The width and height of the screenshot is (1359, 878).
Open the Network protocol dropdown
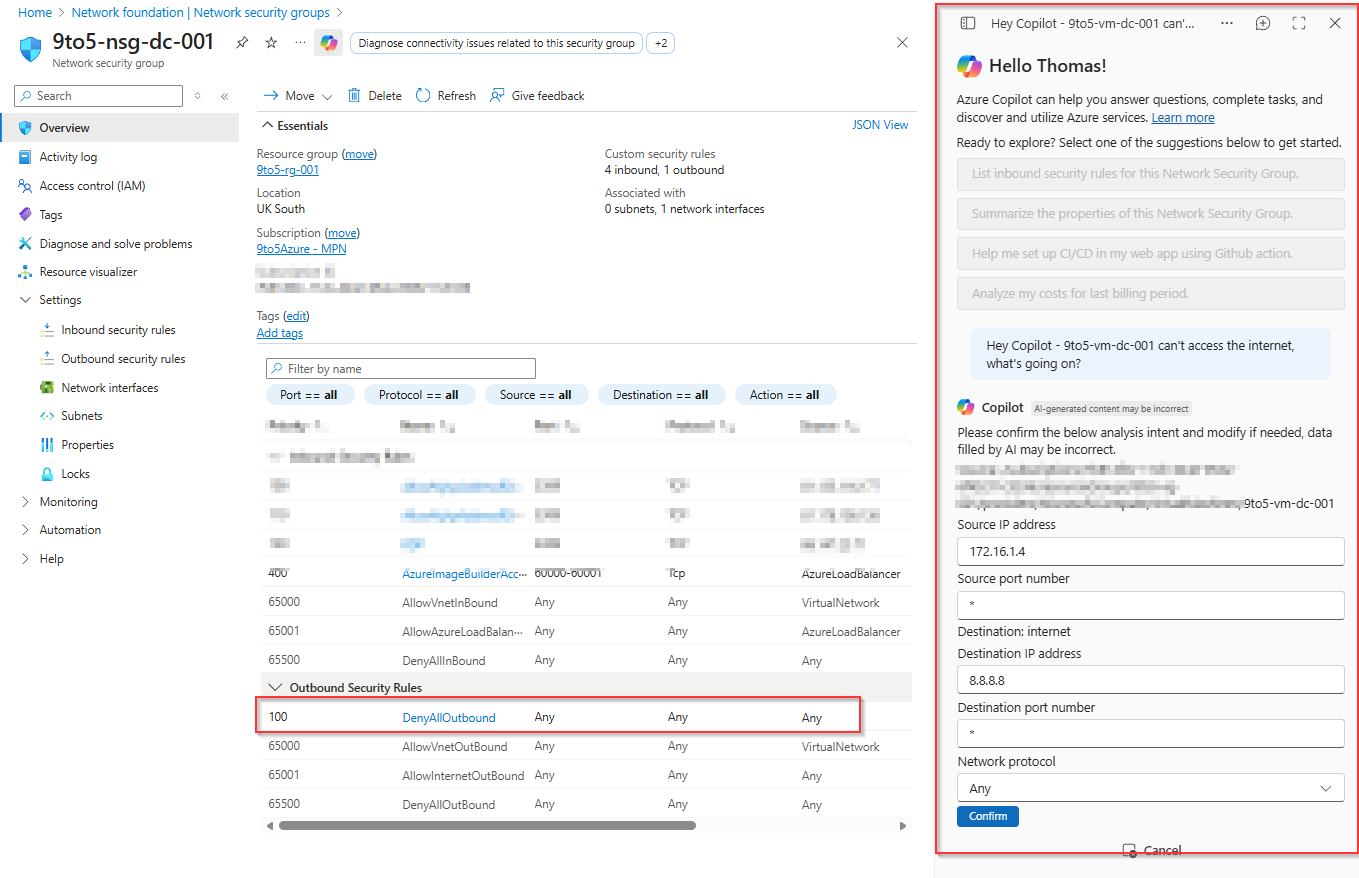1149,788
